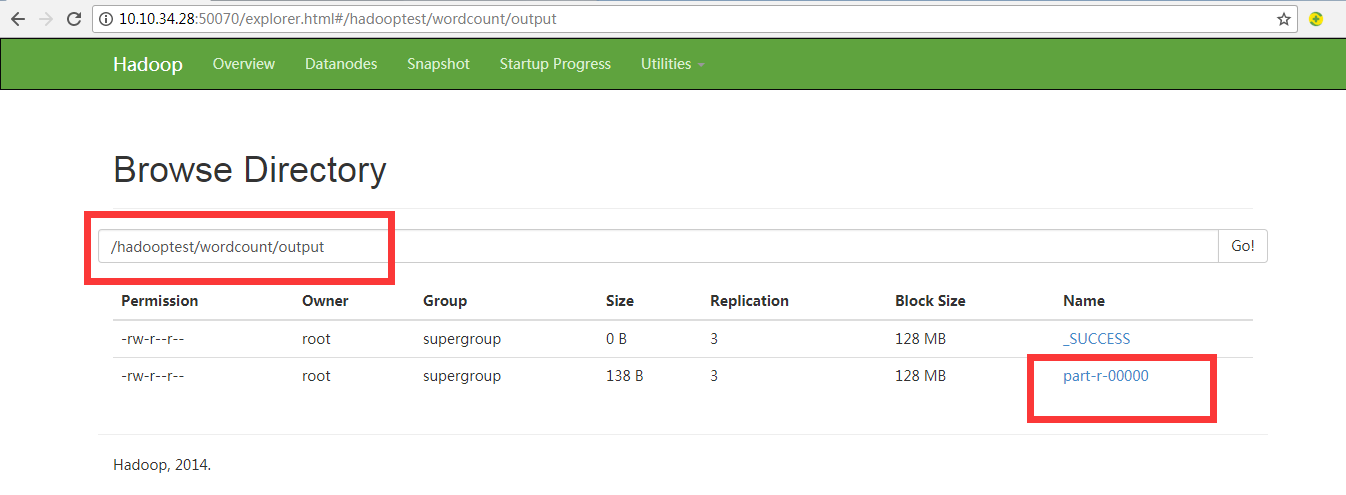This screenshot has height=495, width=1346.
Task: Open the _SUCCESS file link
Action: click(1096, 339)
